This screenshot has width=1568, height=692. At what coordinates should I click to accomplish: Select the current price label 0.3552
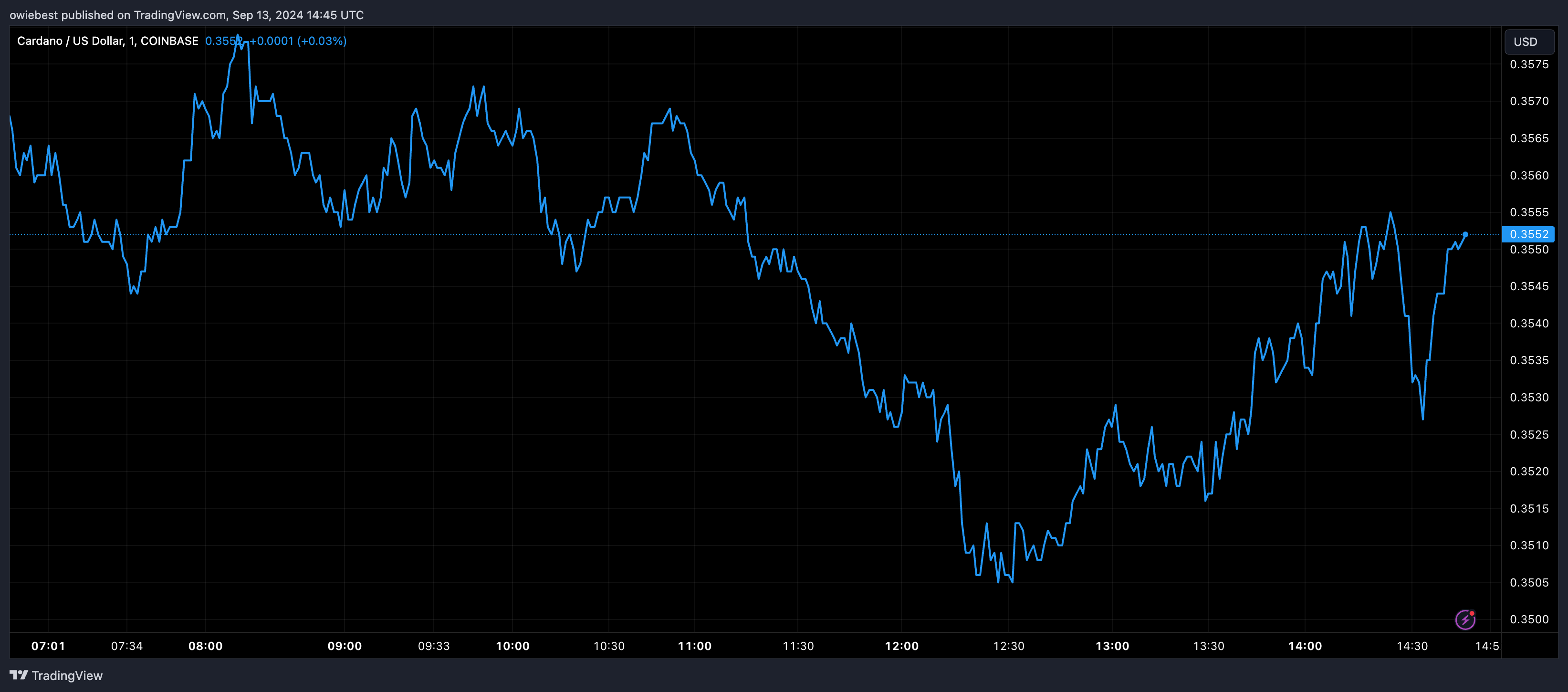coord(1528,234)
